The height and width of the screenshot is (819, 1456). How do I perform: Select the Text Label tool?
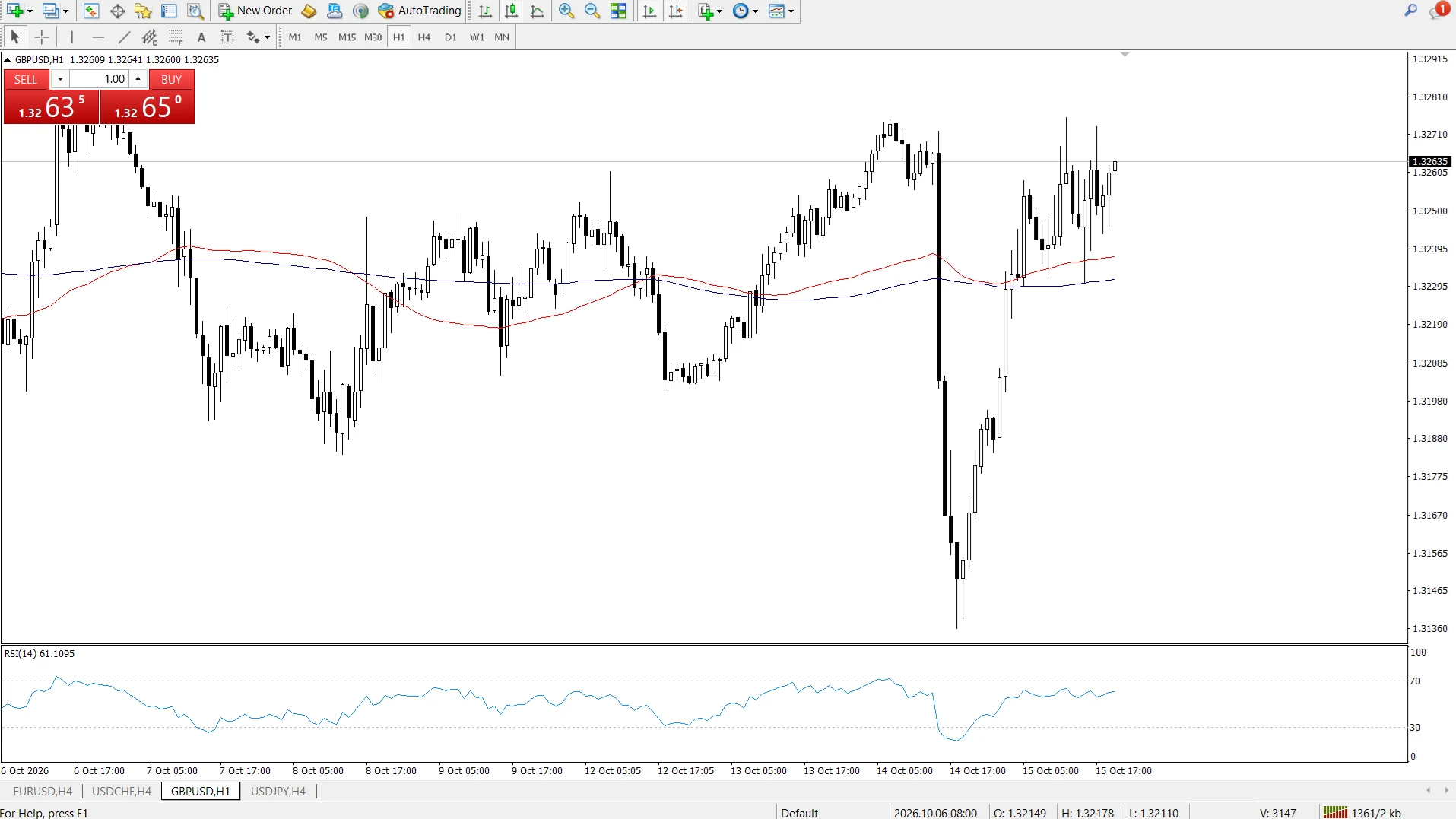(x=227, y=37)
